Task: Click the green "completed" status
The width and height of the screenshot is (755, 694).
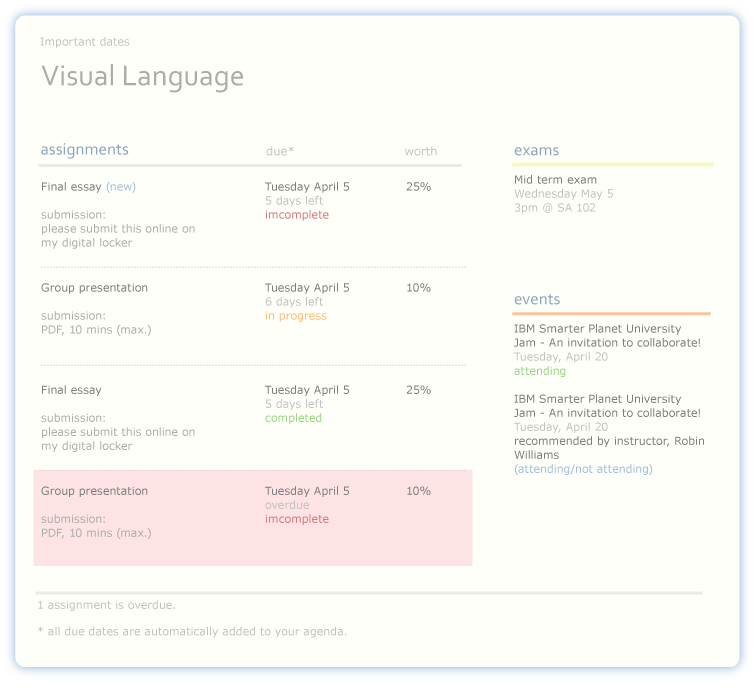Action: pyautogui.click(x=293, y=419)
